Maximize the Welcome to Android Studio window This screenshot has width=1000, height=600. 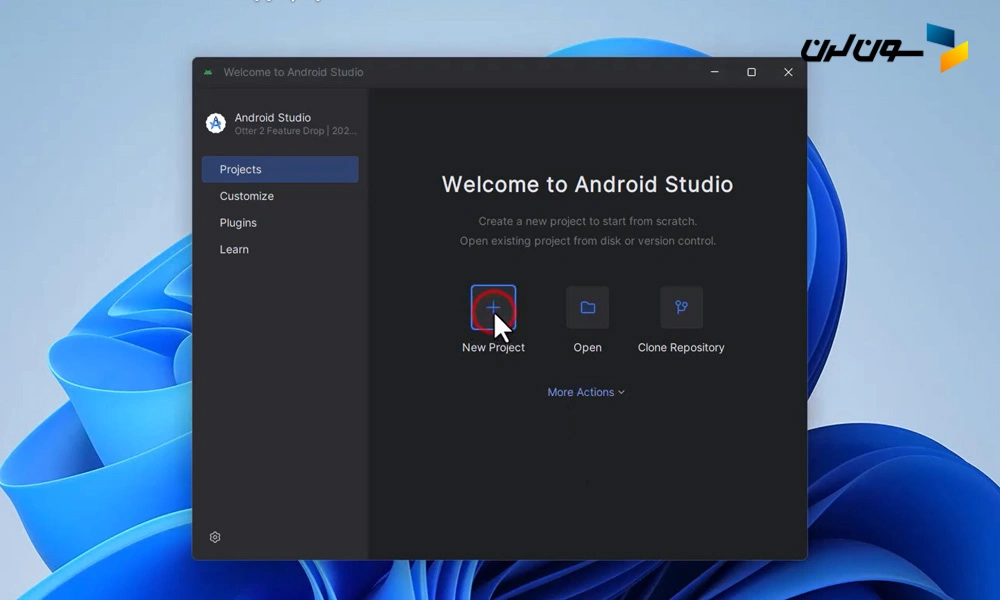[751, 72]
